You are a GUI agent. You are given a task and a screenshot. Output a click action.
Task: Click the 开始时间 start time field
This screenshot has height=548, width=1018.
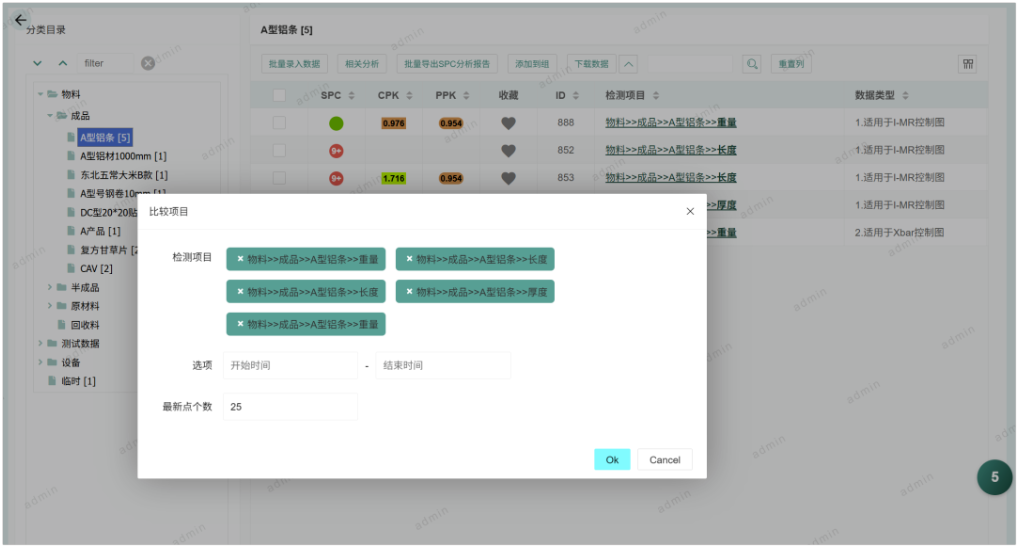[289, 365]
